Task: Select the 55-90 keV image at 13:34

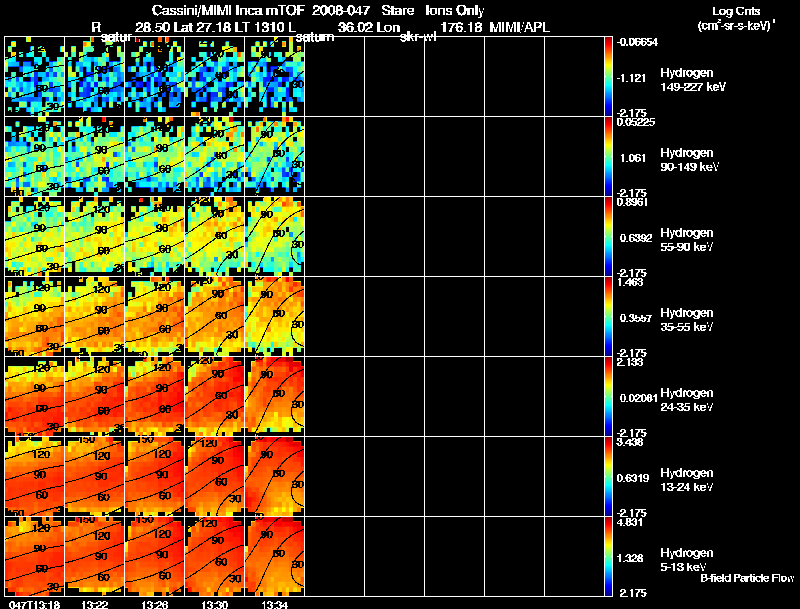Action: pyautogui.click(x=275, y=237)
